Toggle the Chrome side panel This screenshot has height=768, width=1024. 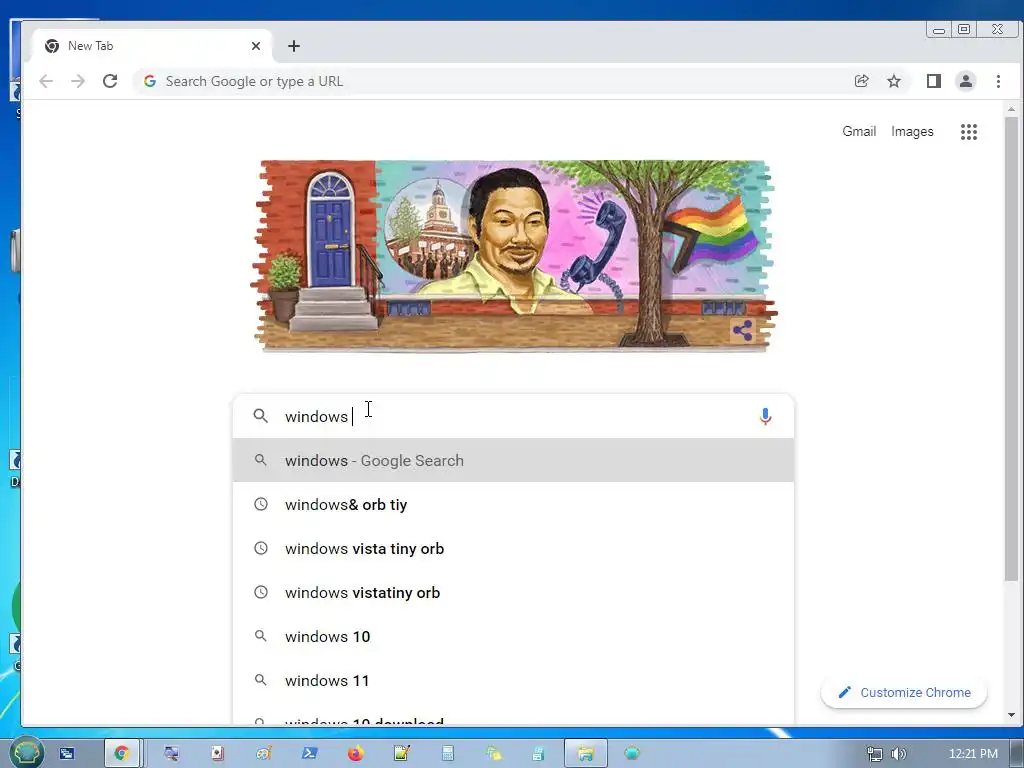point(934,81)
